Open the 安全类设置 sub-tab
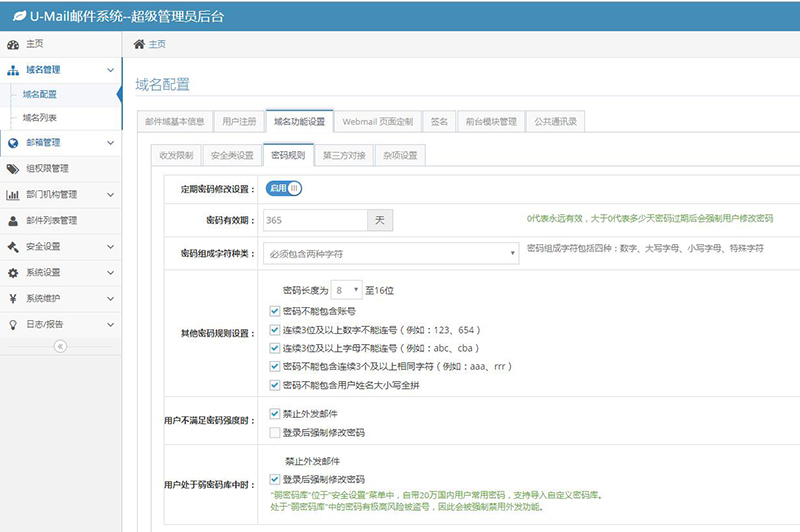The width and height of the screenshot is (800, 532). point(232,155)
